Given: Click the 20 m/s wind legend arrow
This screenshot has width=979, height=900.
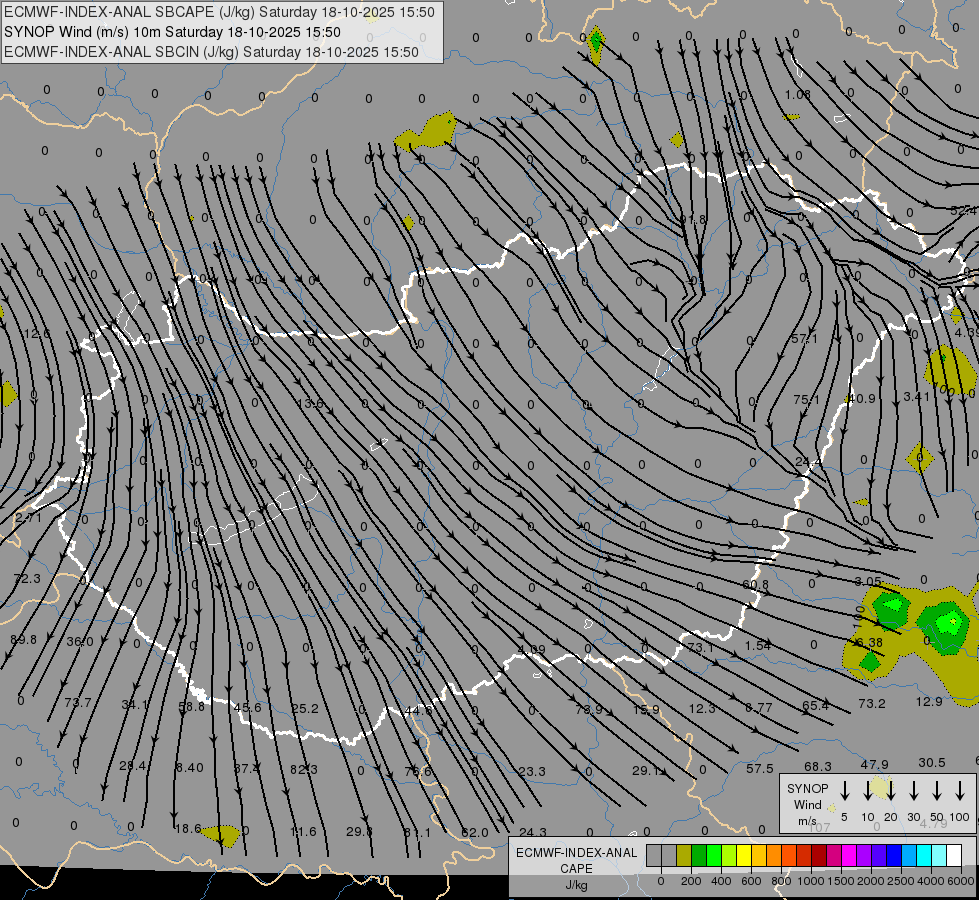Looking at the screenshot, I should pos(891,791).
